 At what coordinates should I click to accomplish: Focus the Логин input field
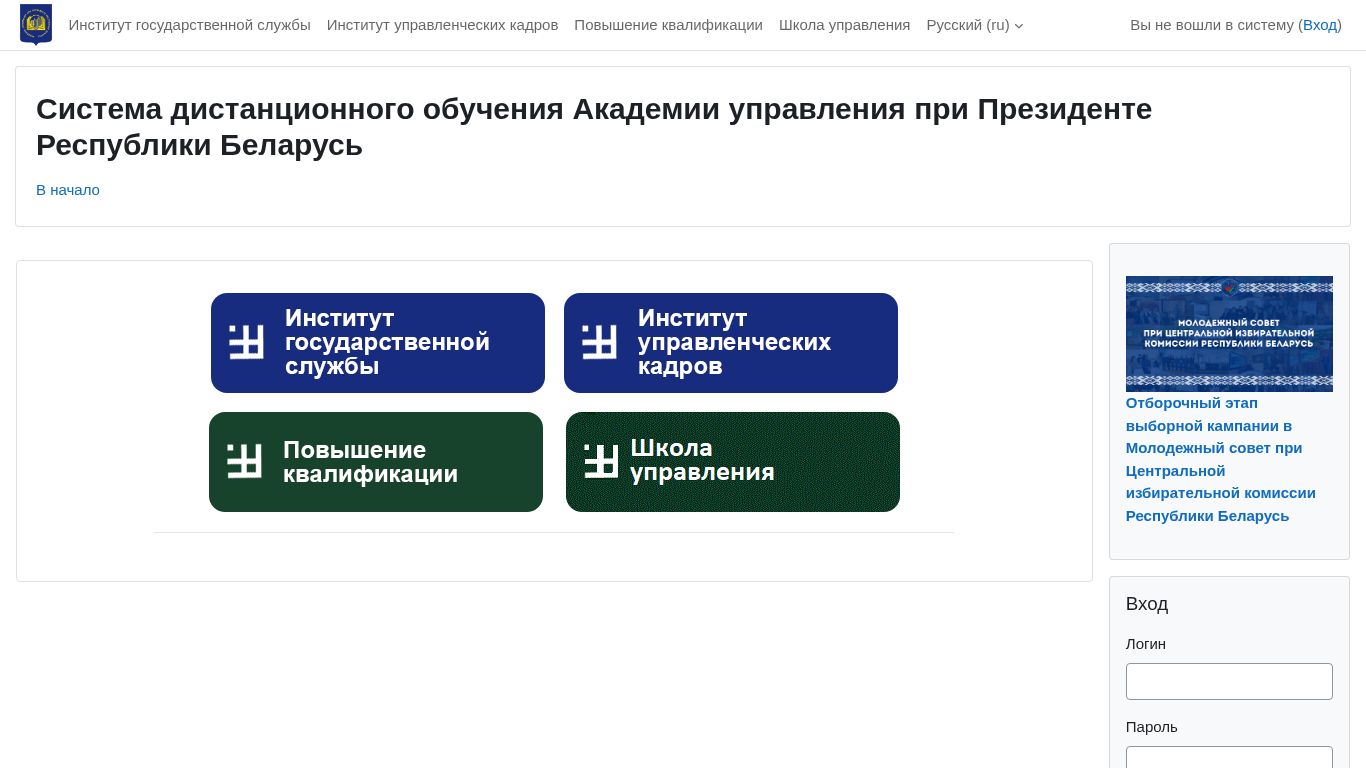pos(1229,681)
